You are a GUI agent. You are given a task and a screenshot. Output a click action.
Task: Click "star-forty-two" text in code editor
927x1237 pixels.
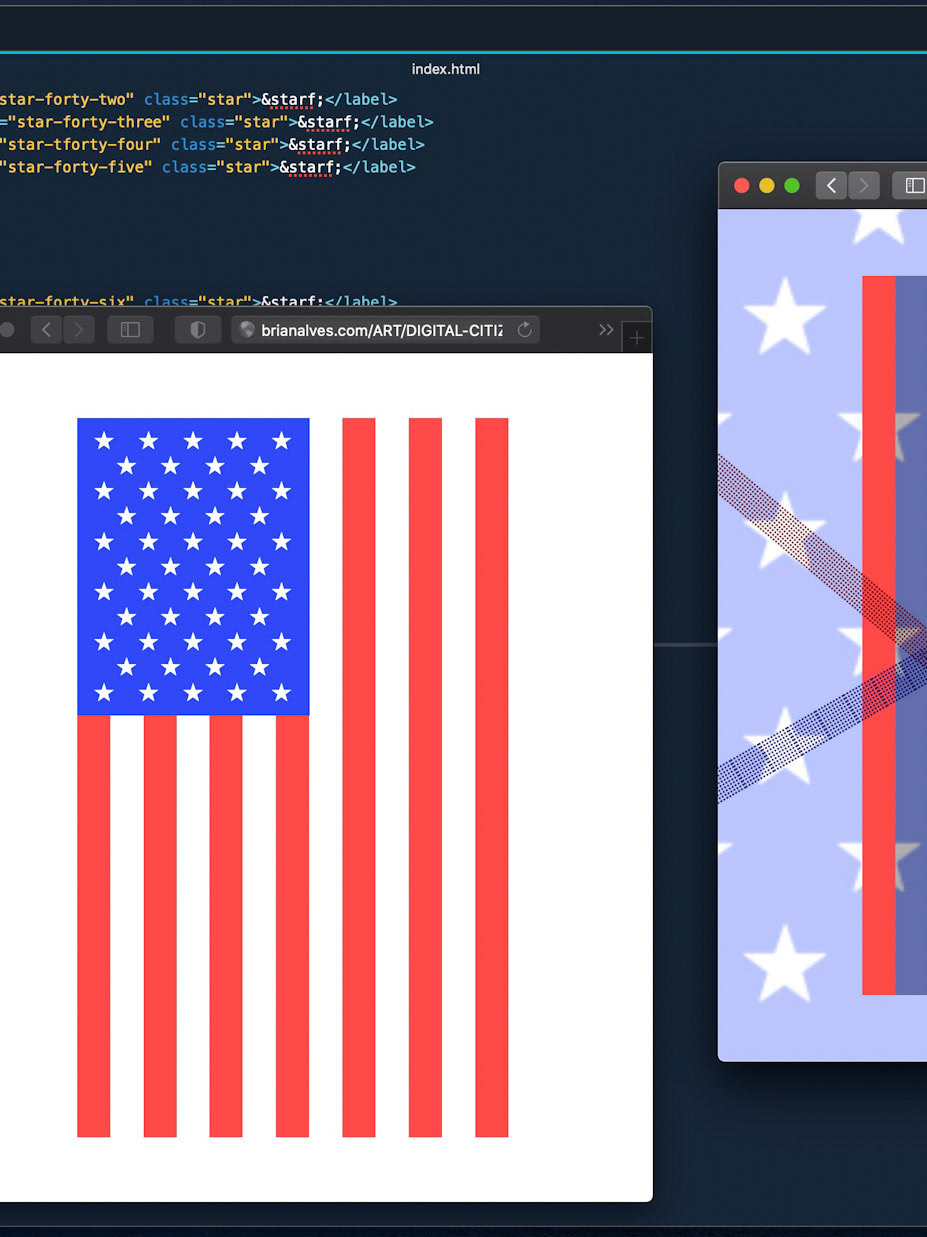[65, 99]
